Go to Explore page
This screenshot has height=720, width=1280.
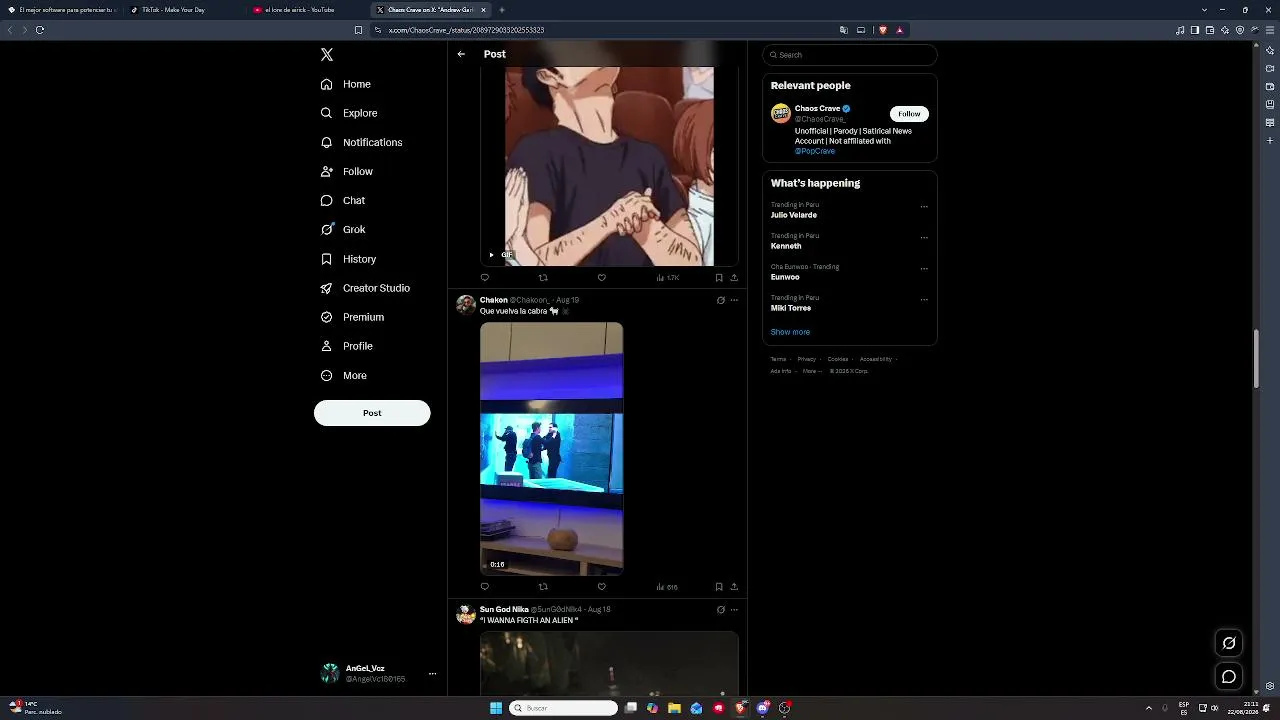coord(349,113)
